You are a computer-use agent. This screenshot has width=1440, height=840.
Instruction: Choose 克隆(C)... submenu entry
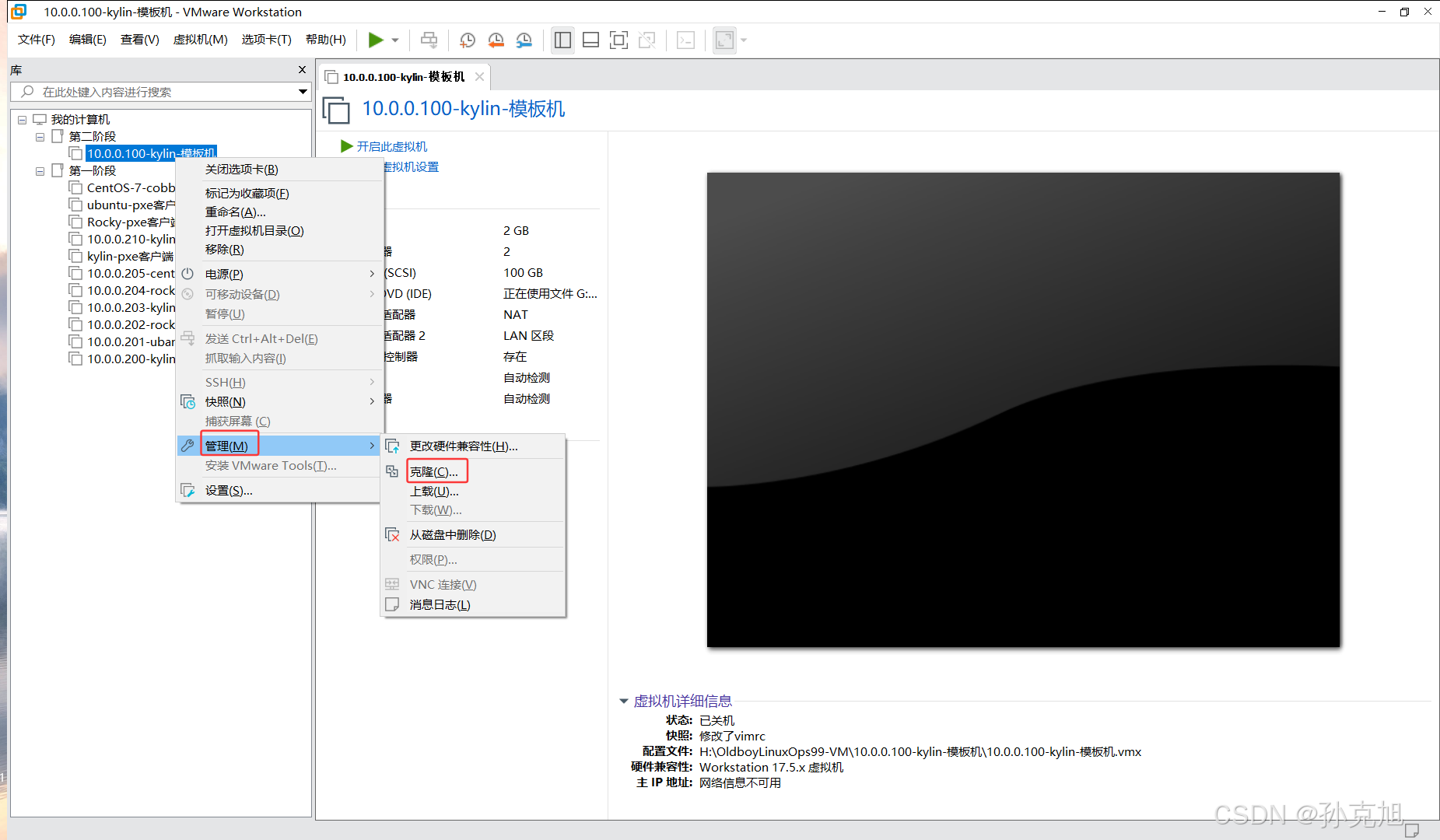coord(433,471)
